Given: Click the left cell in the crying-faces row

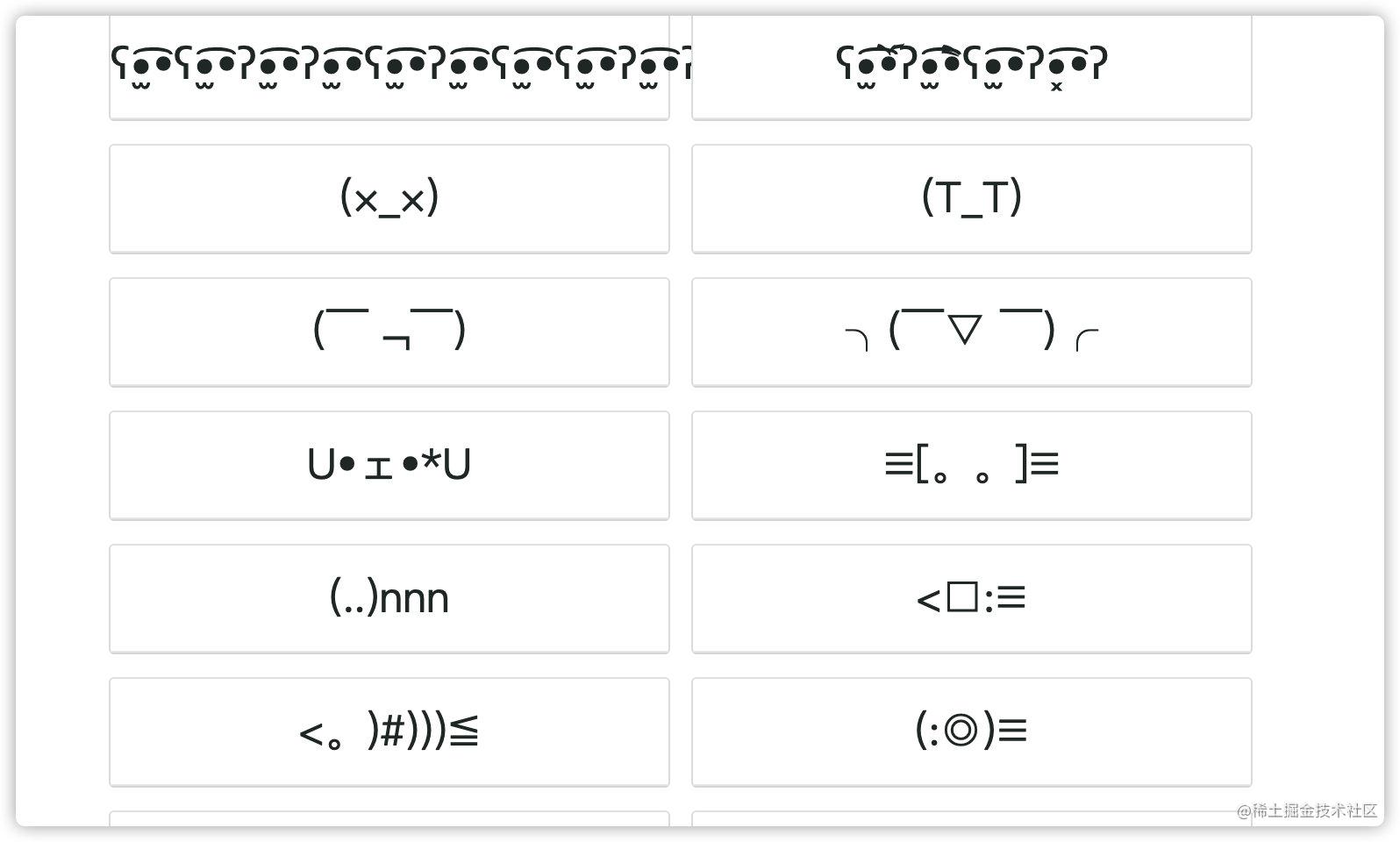Looking at the screenshot, I should (x=389, y=198).
